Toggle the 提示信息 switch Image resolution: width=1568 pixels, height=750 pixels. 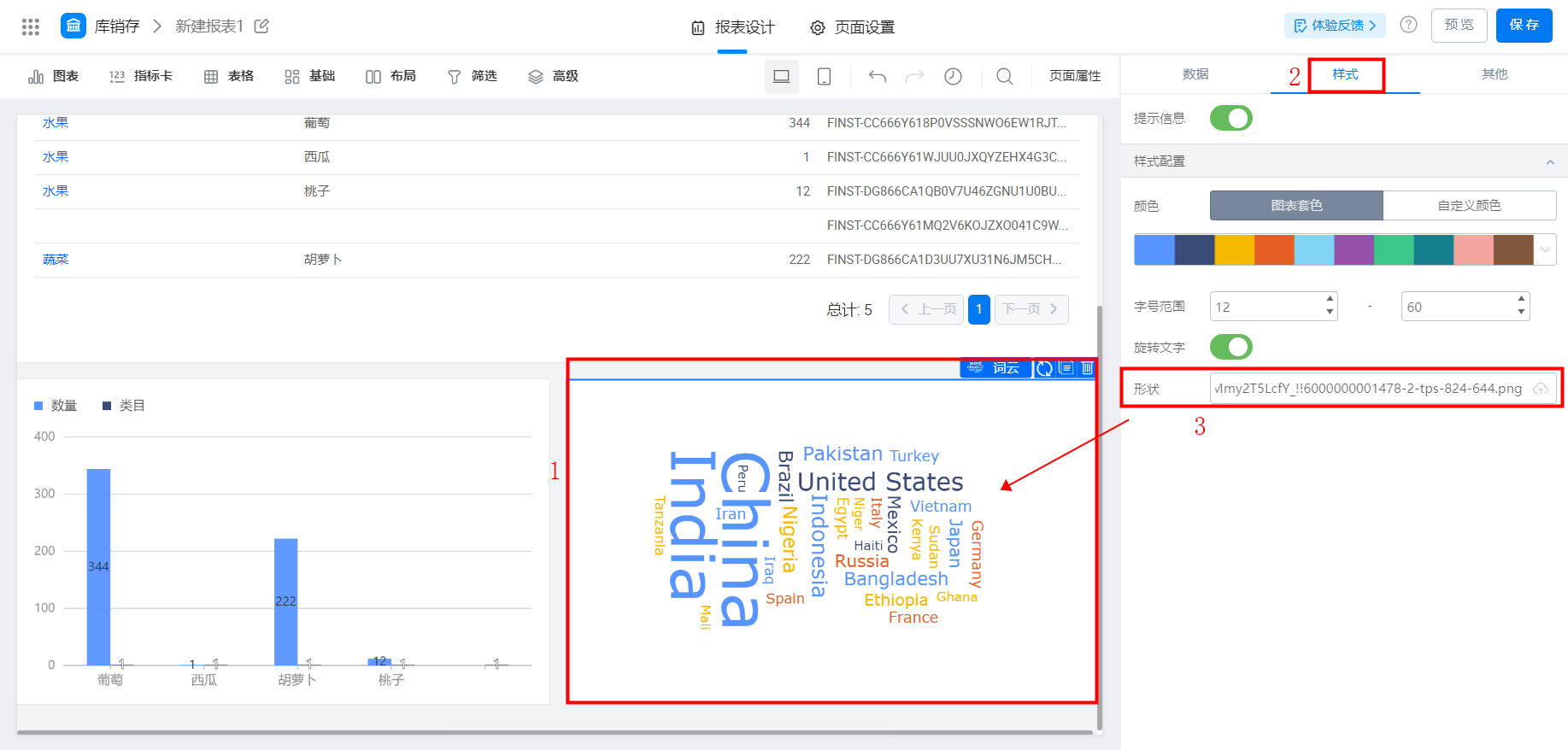pos(1231,118)
